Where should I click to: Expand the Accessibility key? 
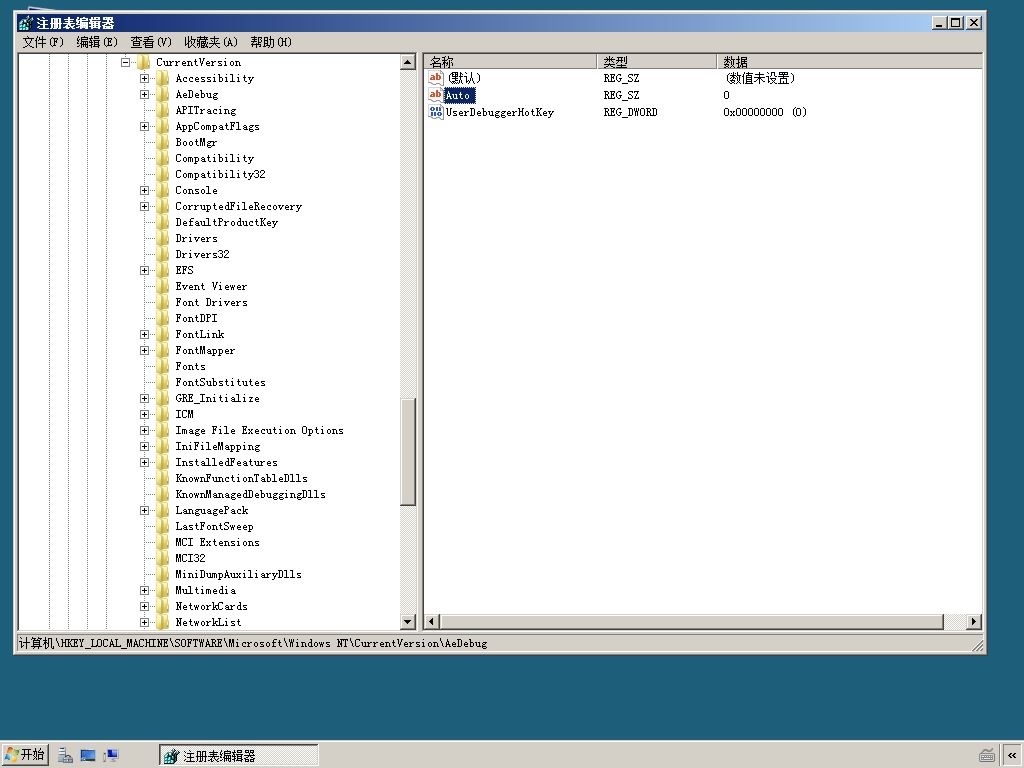(x=144, y=78)
